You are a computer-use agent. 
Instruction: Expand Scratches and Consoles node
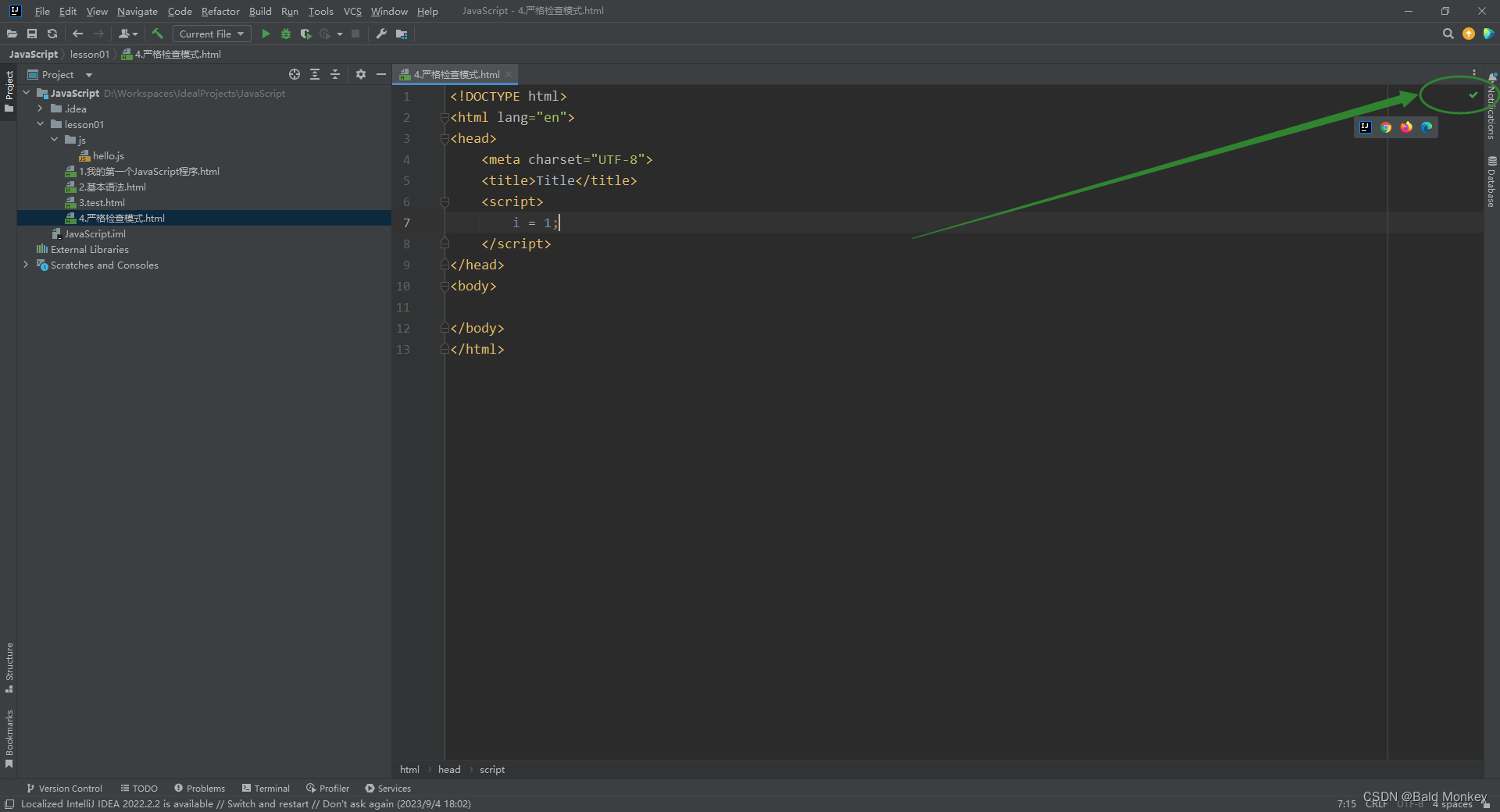pos(27,265)
